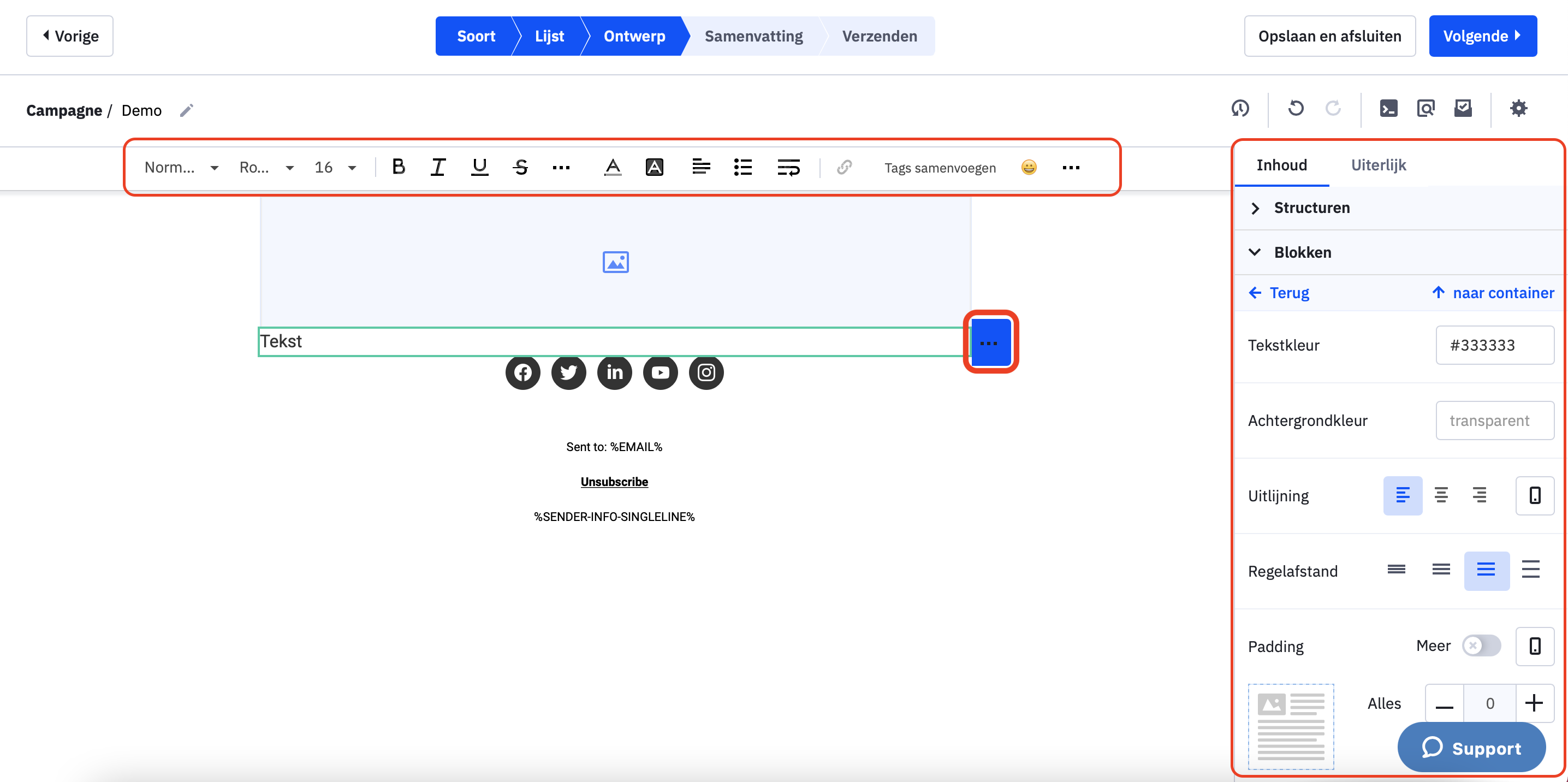Switch to the Inhoud tab
This screenshot has width=1568, height=782.
tap(1281, 165)
